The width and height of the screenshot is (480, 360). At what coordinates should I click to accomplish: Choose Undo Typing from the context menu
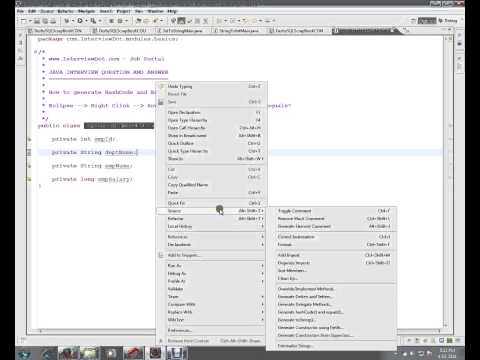(x=211, y=86)
